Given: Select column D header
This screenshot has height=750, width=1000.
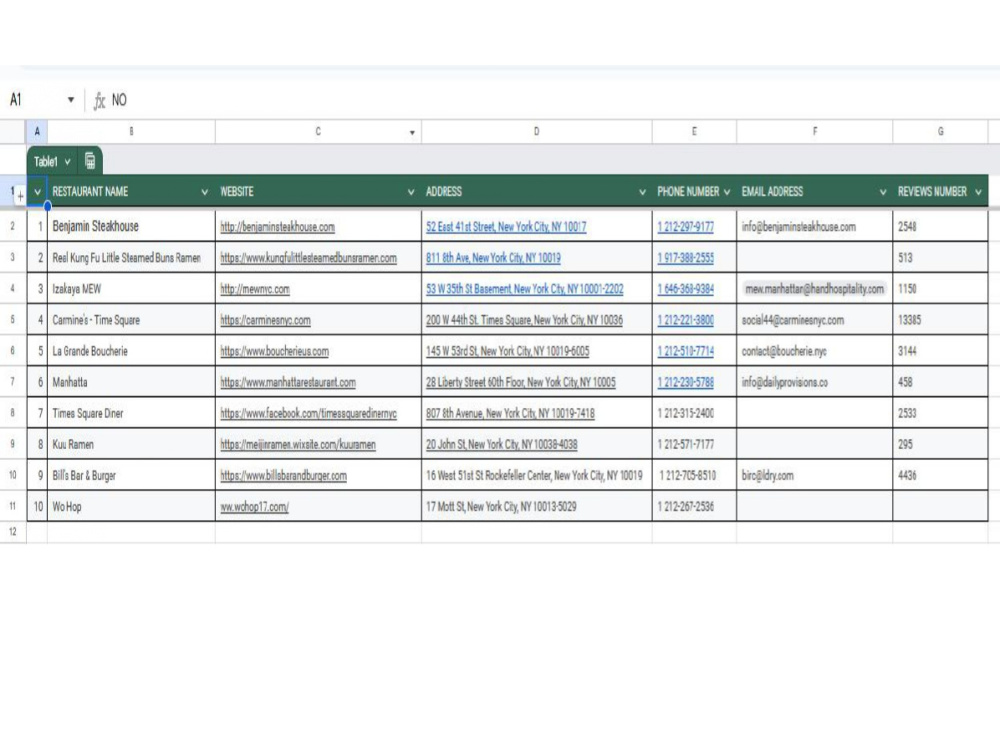Looking at the screenshot, I should [x=536, y=131].
